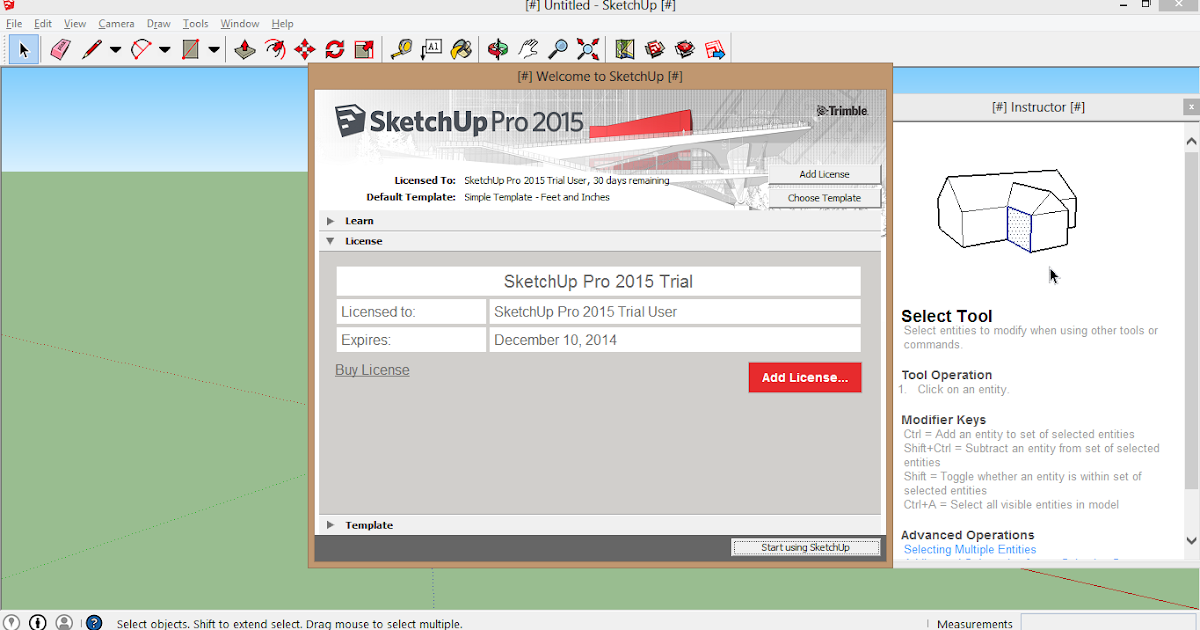Click the Instructor house illustration
This screenshot has height=630, width=1200.
pos(1007,210)
